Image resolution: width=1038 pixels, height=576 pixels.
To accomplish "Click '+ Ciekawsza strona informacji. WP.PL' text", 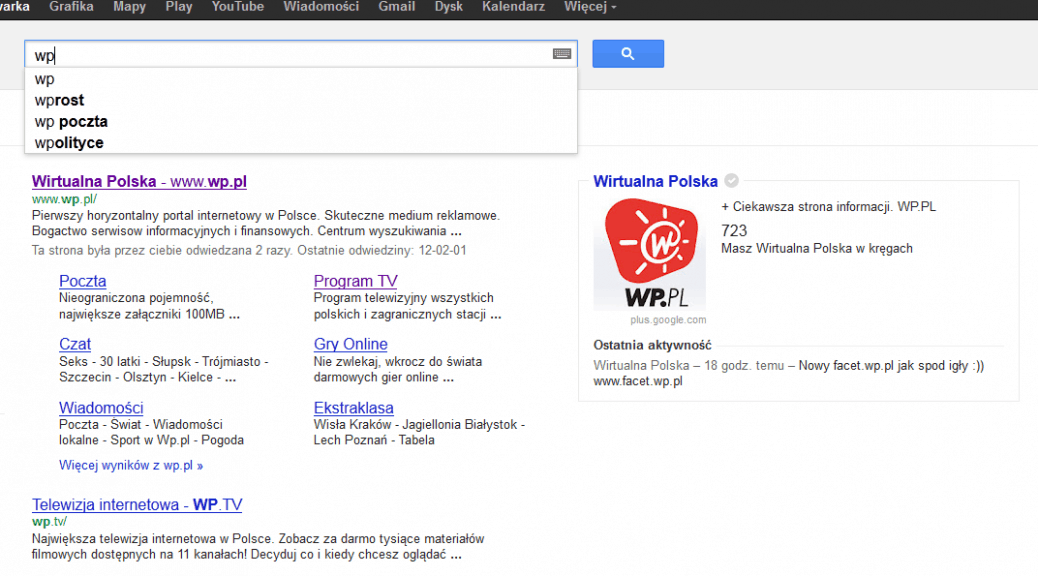I will click(x=828, y=207).
